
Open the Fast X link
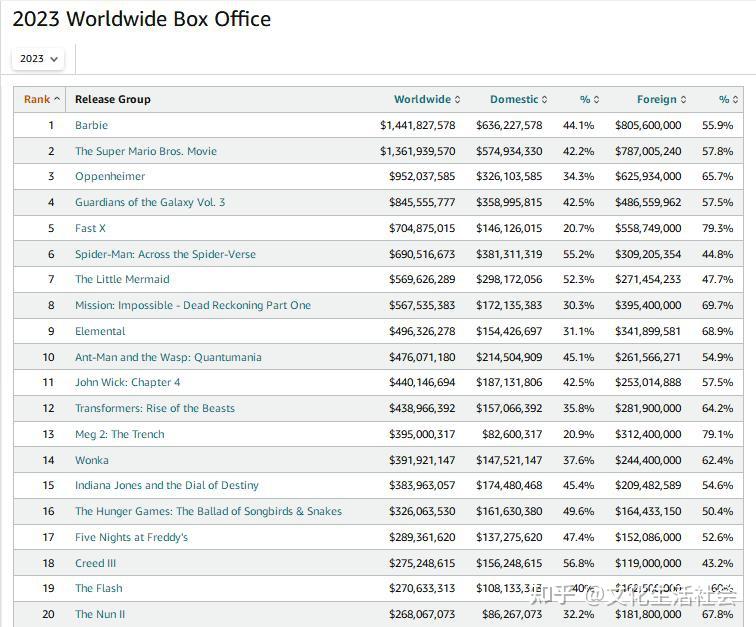click(x=90, y=229)
